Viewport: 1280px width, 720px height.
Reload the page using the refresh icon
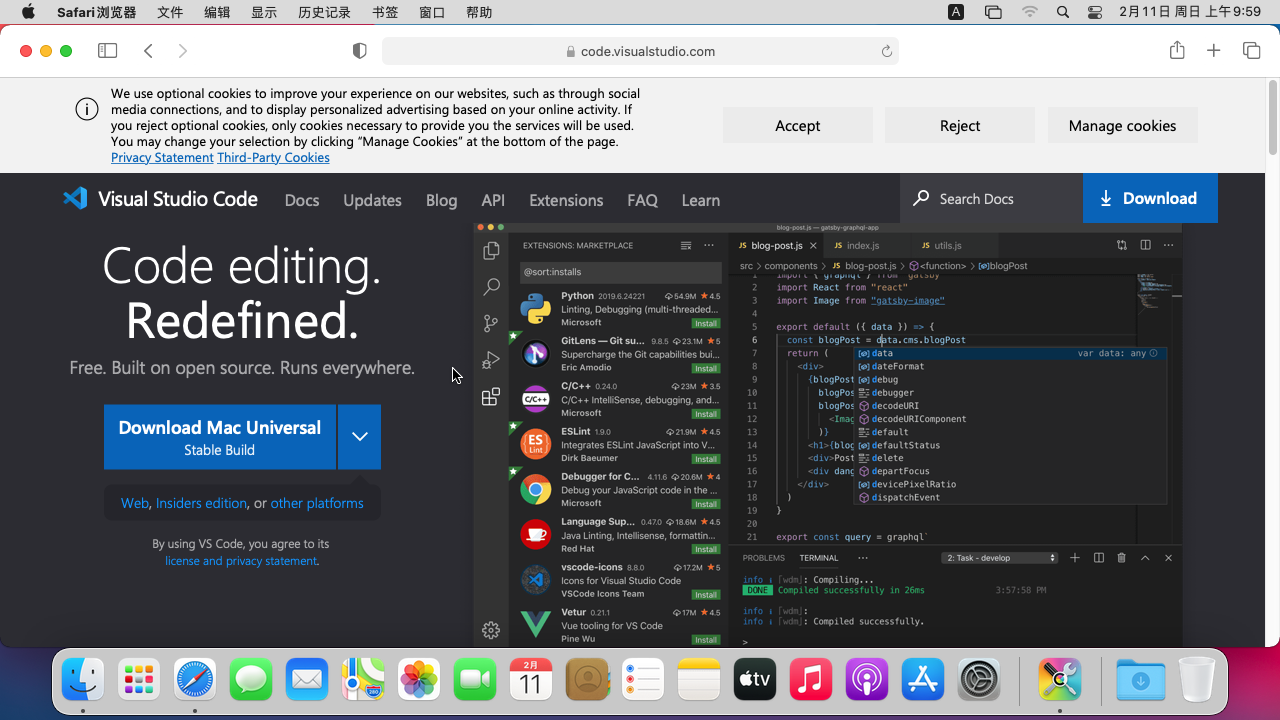[886, 51]
